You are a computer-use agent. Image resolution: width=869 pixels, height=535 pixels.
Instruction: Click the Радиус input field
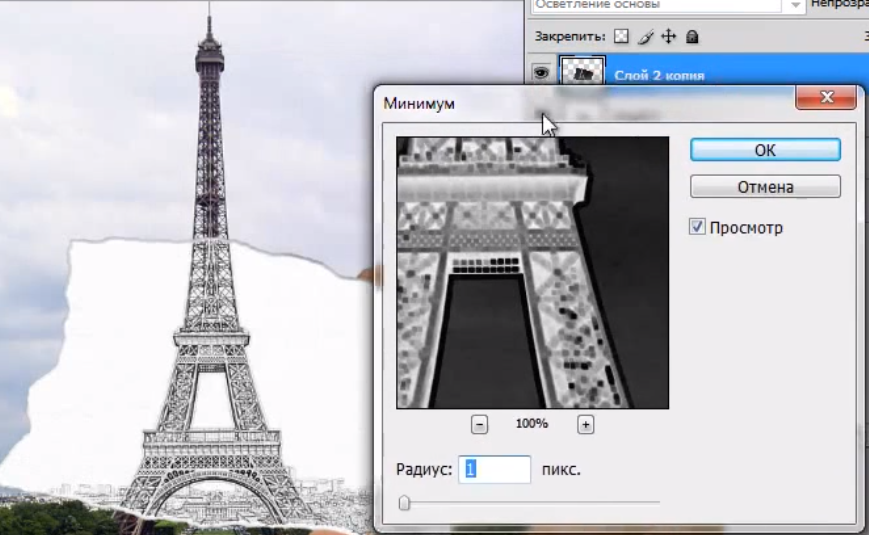coord(494,469)
